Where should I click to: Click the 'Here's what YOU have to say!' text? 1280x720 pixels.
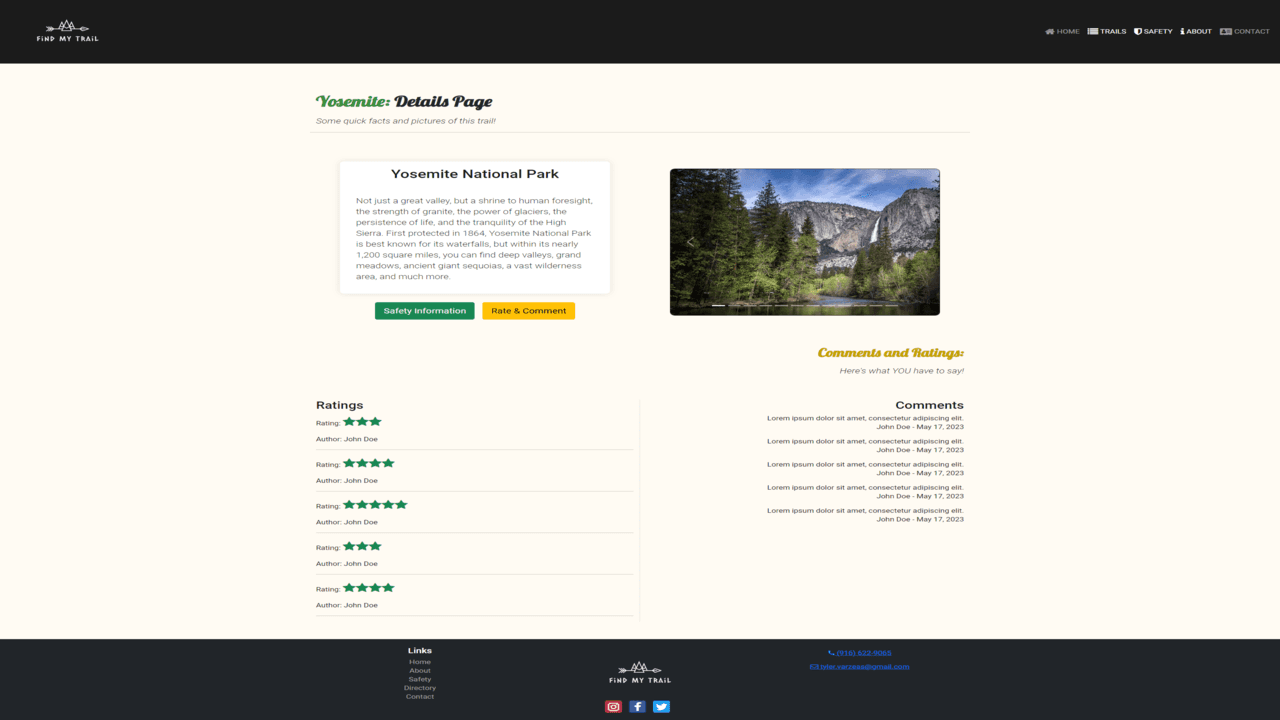(902, 371)
